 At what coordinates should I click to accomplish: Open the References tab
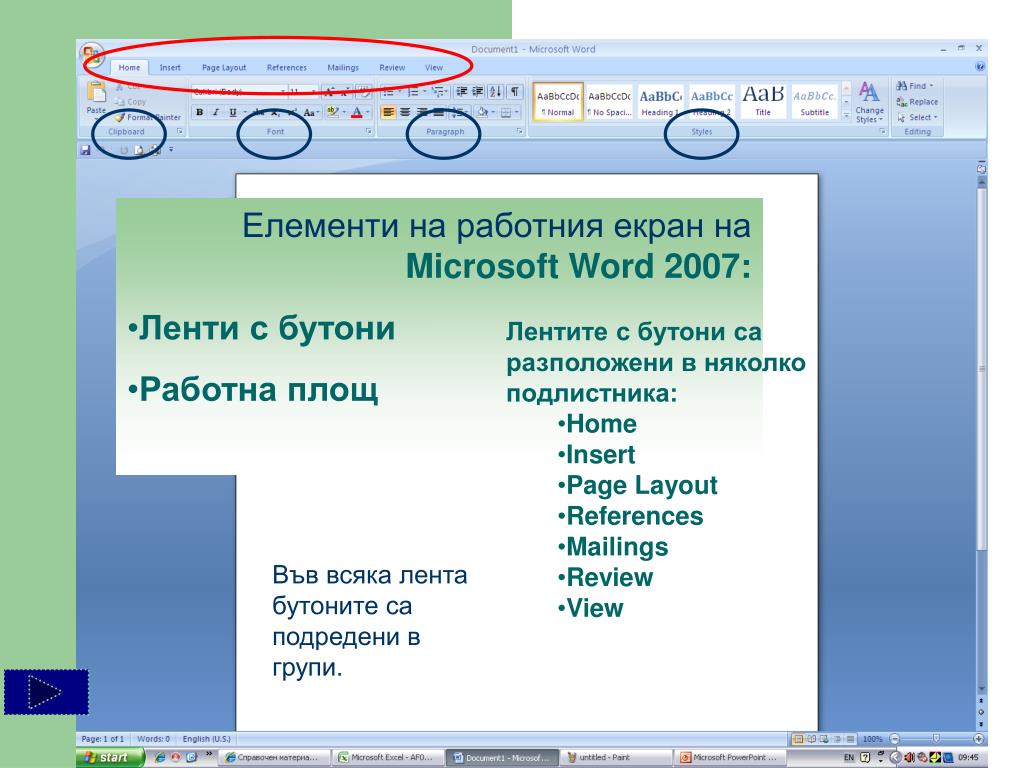pos(287,67)
